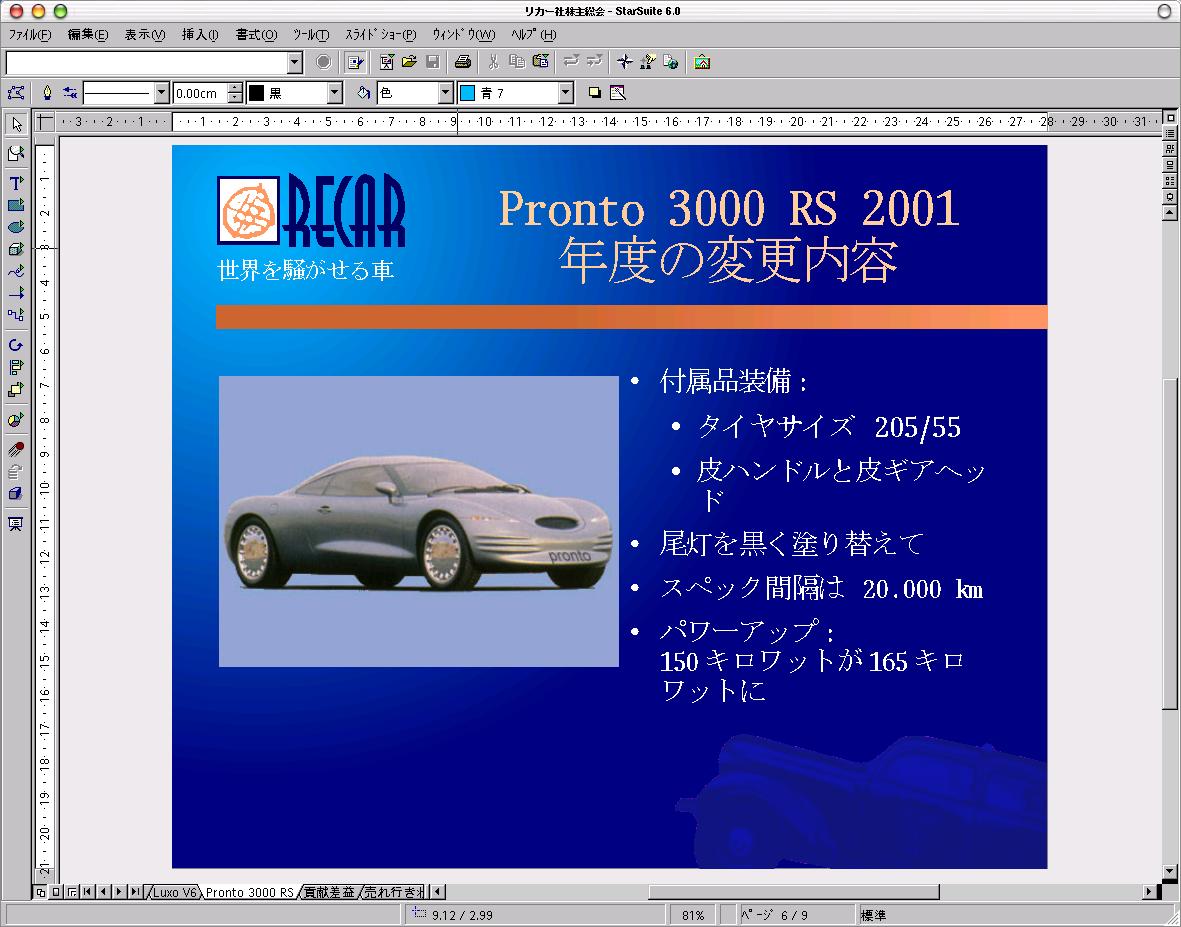The height and width of the screenshot is (927, 1181).
Task: Switch to the 貢献差益 slide tab
Action: coord(328,892)
